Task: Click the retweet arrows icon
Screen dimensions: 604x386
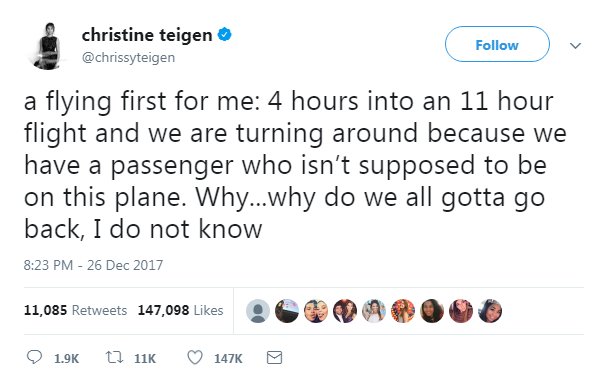Action: pos(114,357)
